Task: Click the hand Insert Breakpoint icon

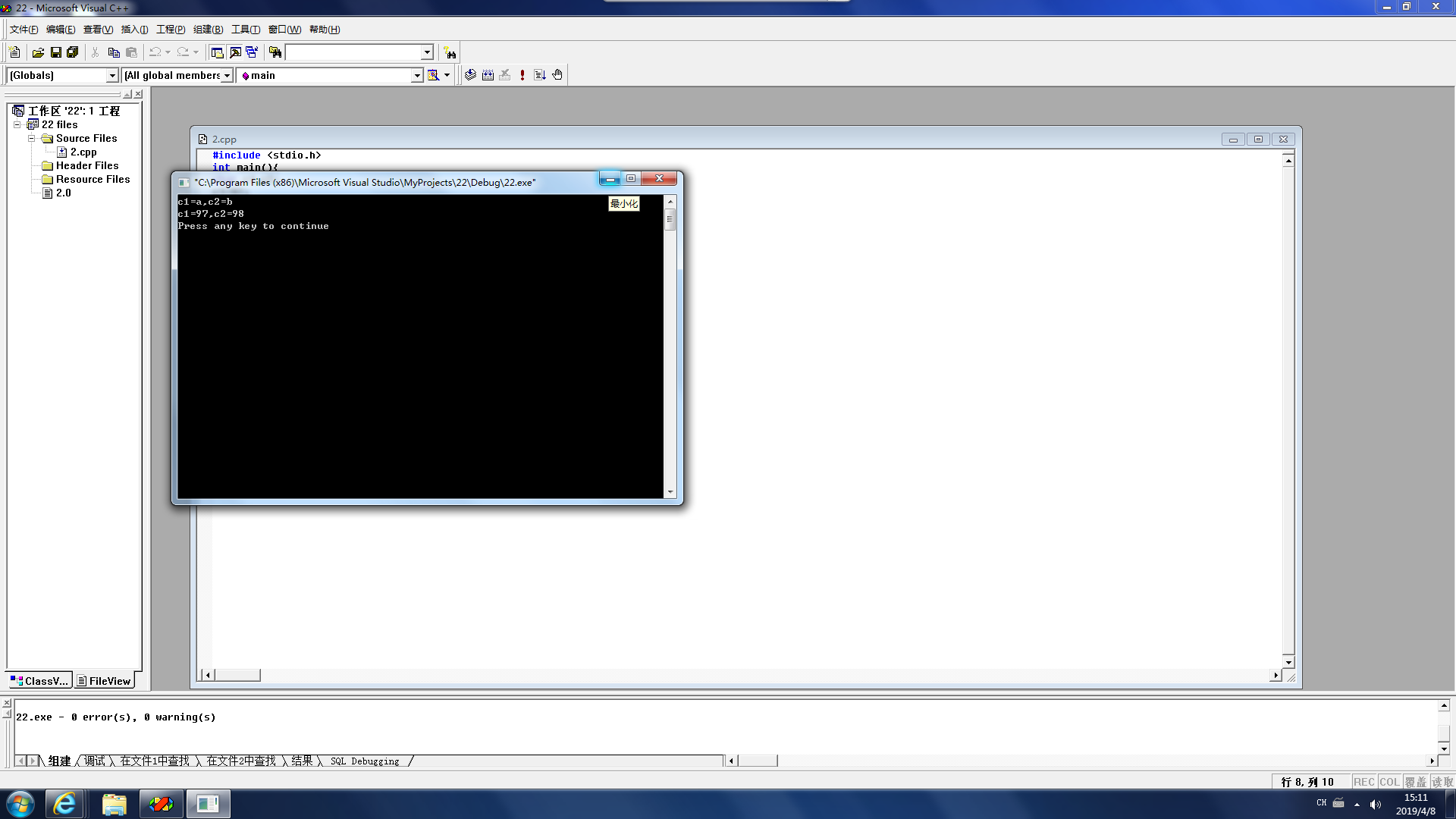Action: 557,75
